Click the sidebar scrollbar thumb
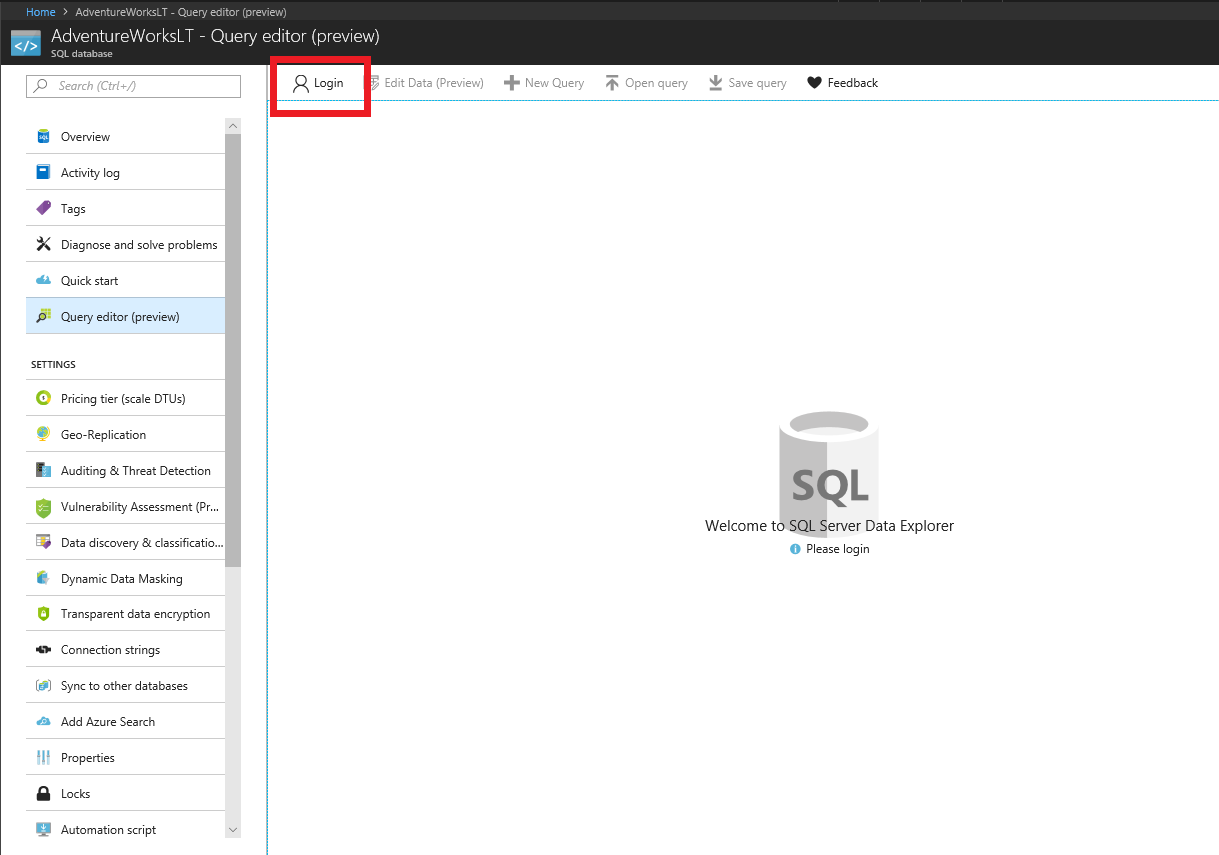This screenshot has height=855, width=1219. (x=233, y=350)
